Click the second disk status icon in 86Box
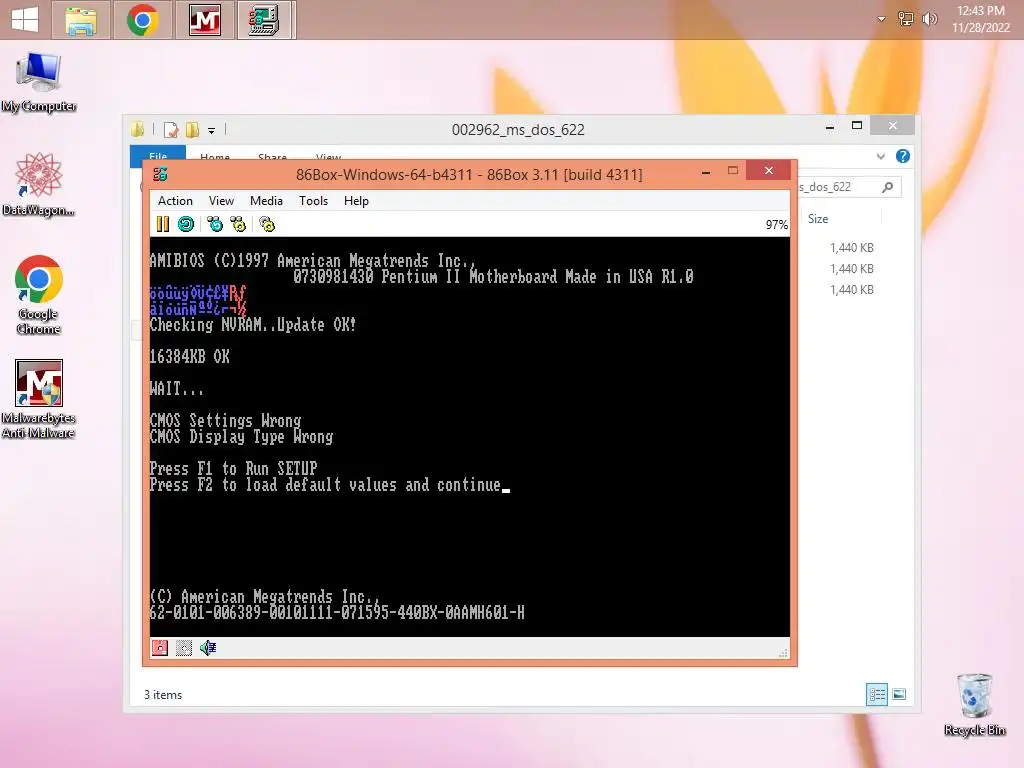Screen dimensions: 1024x768 [184, 647]
